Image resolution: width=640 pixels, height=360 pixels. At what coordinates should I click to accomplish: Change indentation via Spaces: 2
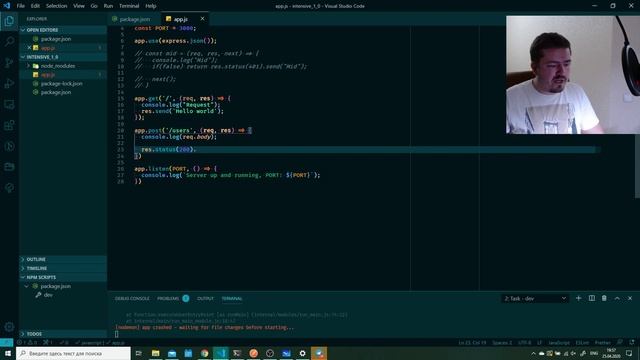point(502,342)
